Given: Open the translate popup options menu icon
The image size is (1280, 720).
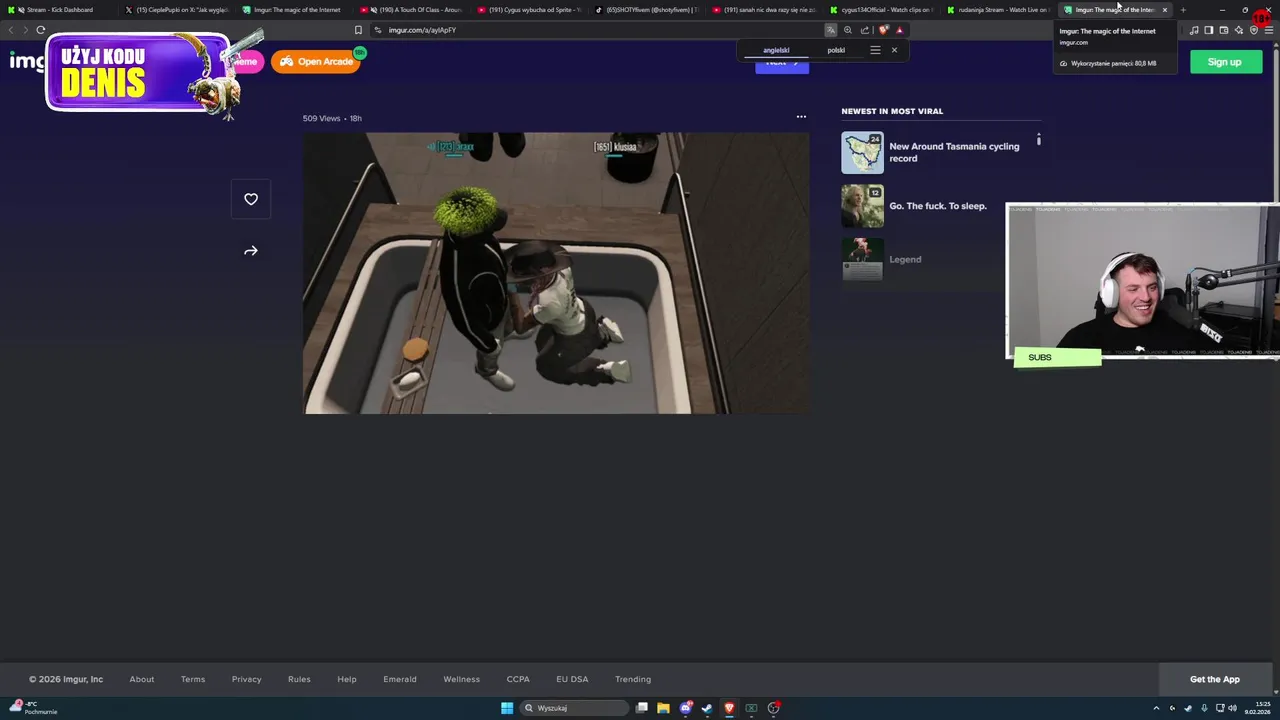Looking at the screenshot, I should (875, 50).
